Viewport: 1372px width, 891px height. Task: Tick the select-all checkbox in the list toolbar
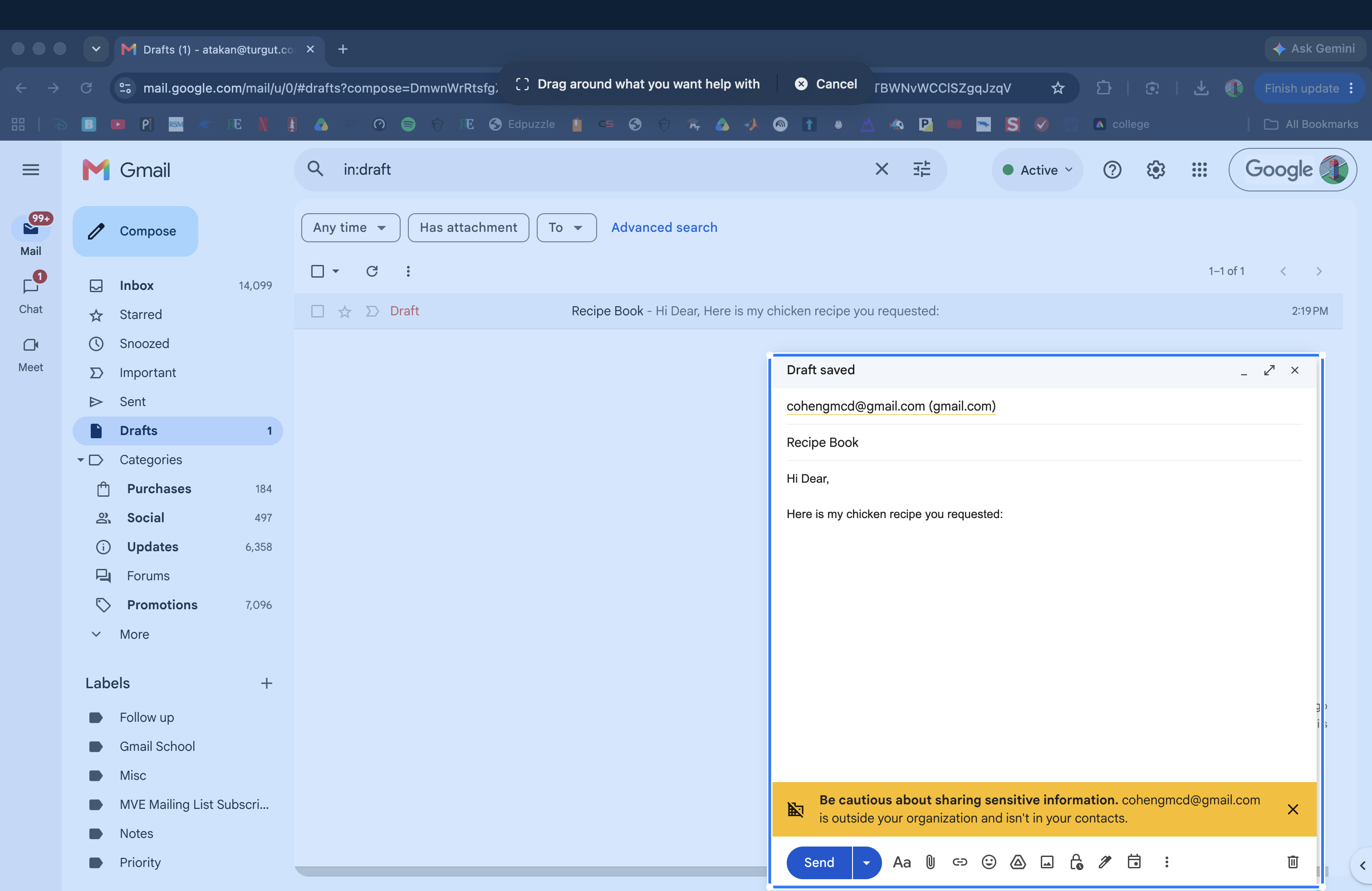pos(317,271)
